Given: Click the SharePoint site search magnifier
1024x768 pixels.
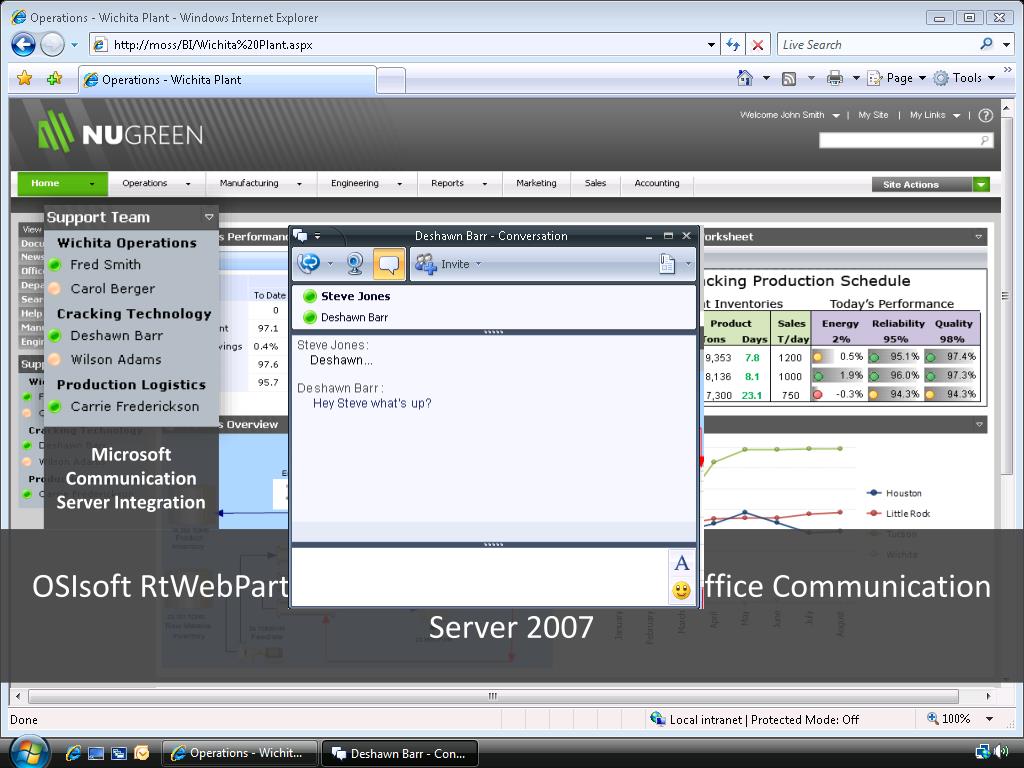Looking at the screenshot, I should pos(984,140).
